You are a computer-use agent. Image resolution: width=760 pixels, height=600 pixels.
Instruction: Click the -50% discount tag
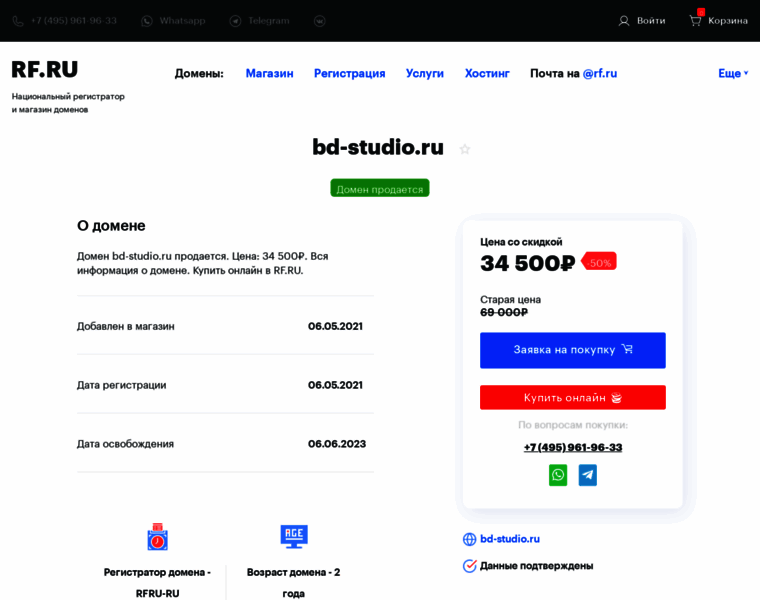tap(599, 262)
